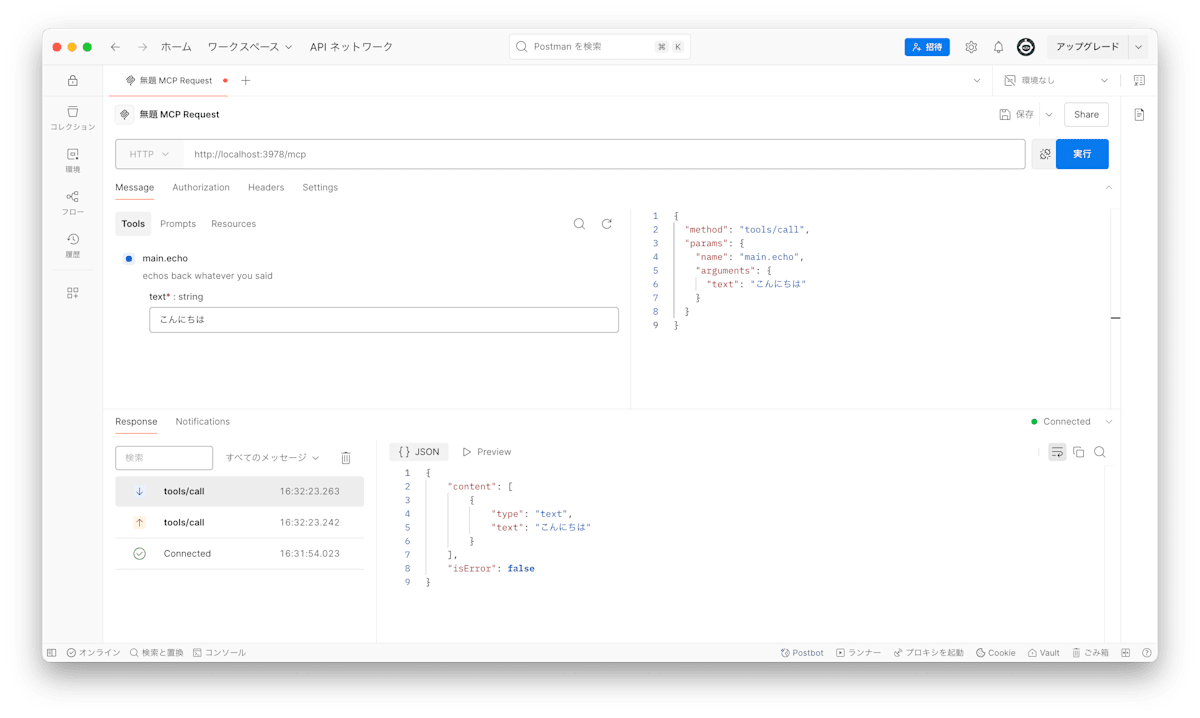This screenshot has width=1200, height=718.
Task: Switch to the Authorization tab
Action: [x=201, y=188]
